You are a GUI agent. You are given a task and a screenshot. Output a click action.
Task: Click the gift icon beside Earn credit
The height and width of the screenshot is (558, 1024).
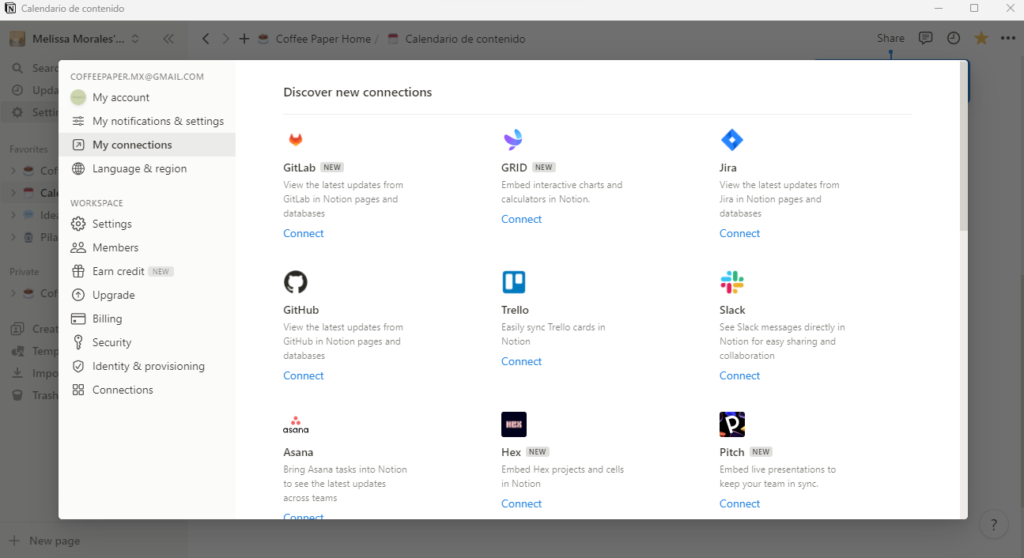(78, 271)
